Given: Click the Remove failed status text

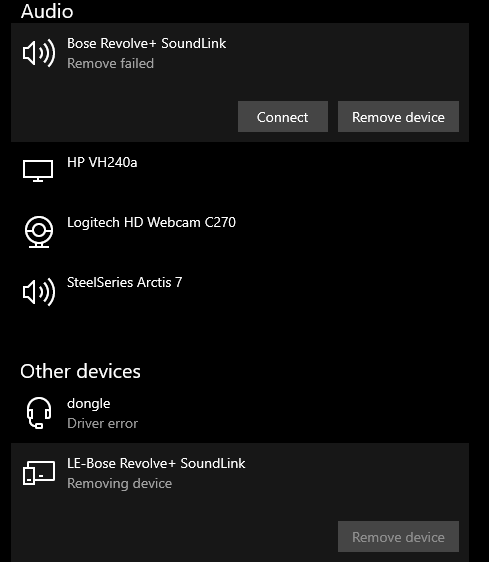Looking at the screenshot, I should click(x=110, y=63).
